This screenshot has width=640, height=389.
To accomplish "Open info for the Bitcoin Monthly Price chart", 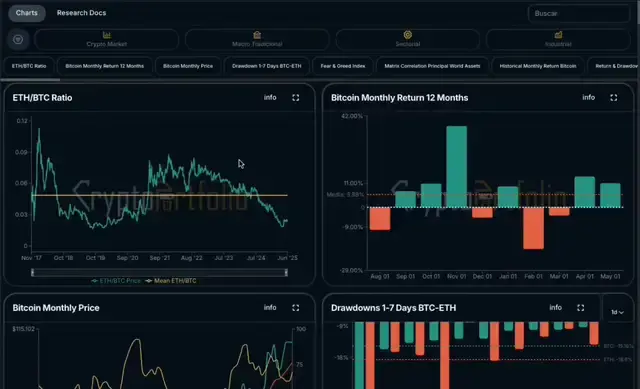I will [270, 308].
